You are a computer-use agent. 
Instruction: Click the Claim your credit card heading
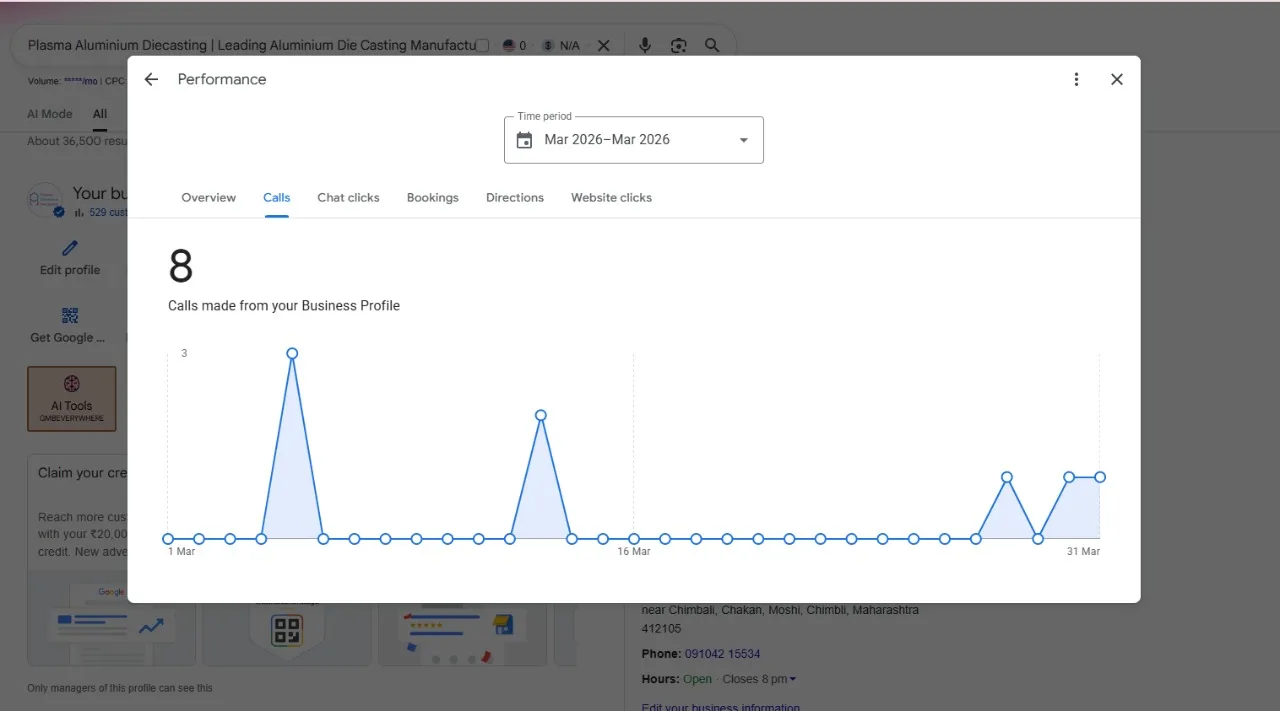pos(83,473)
